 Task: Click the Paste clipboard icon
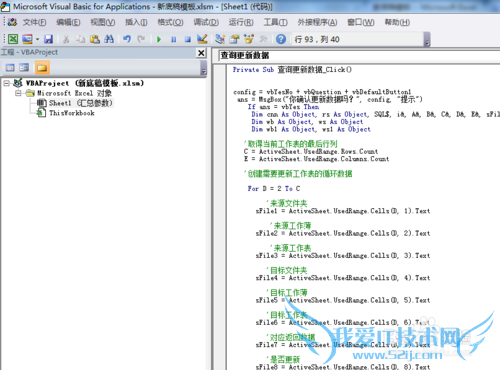(95, 39)
